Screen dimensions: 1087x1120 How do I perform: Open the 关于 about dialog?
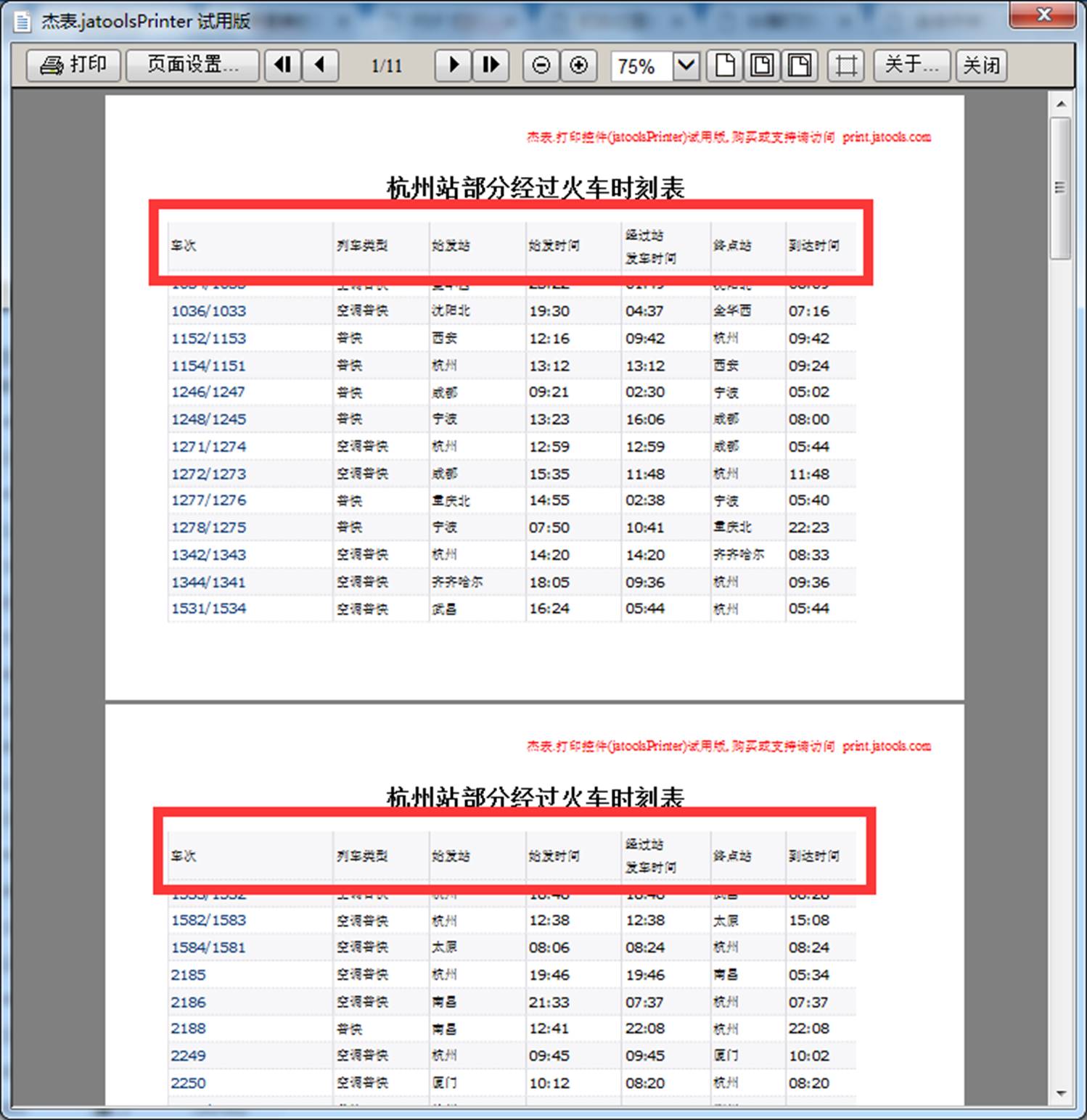pyautogui.click(x=911, y=65)
